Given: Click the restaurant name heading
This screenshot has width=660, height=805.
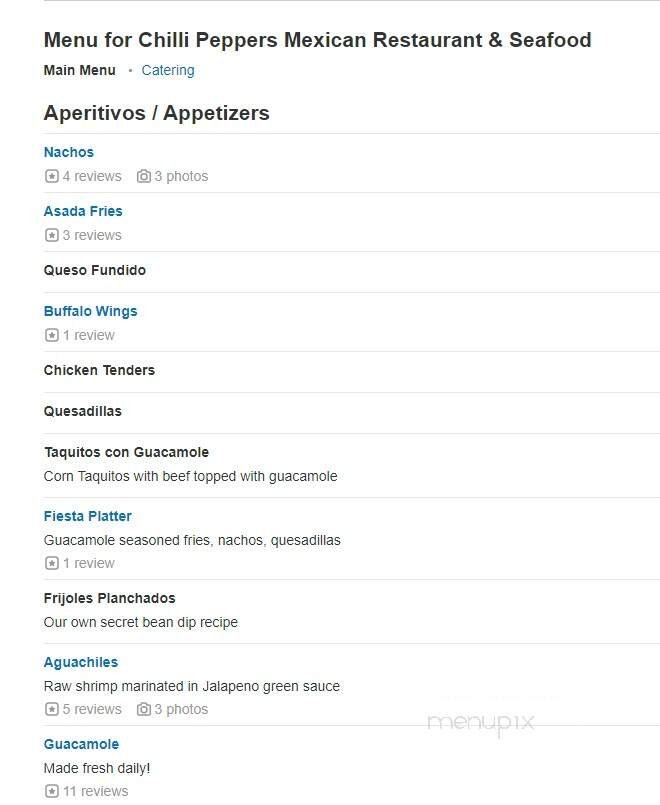Looking at the screenshot, I should point(317,40).
